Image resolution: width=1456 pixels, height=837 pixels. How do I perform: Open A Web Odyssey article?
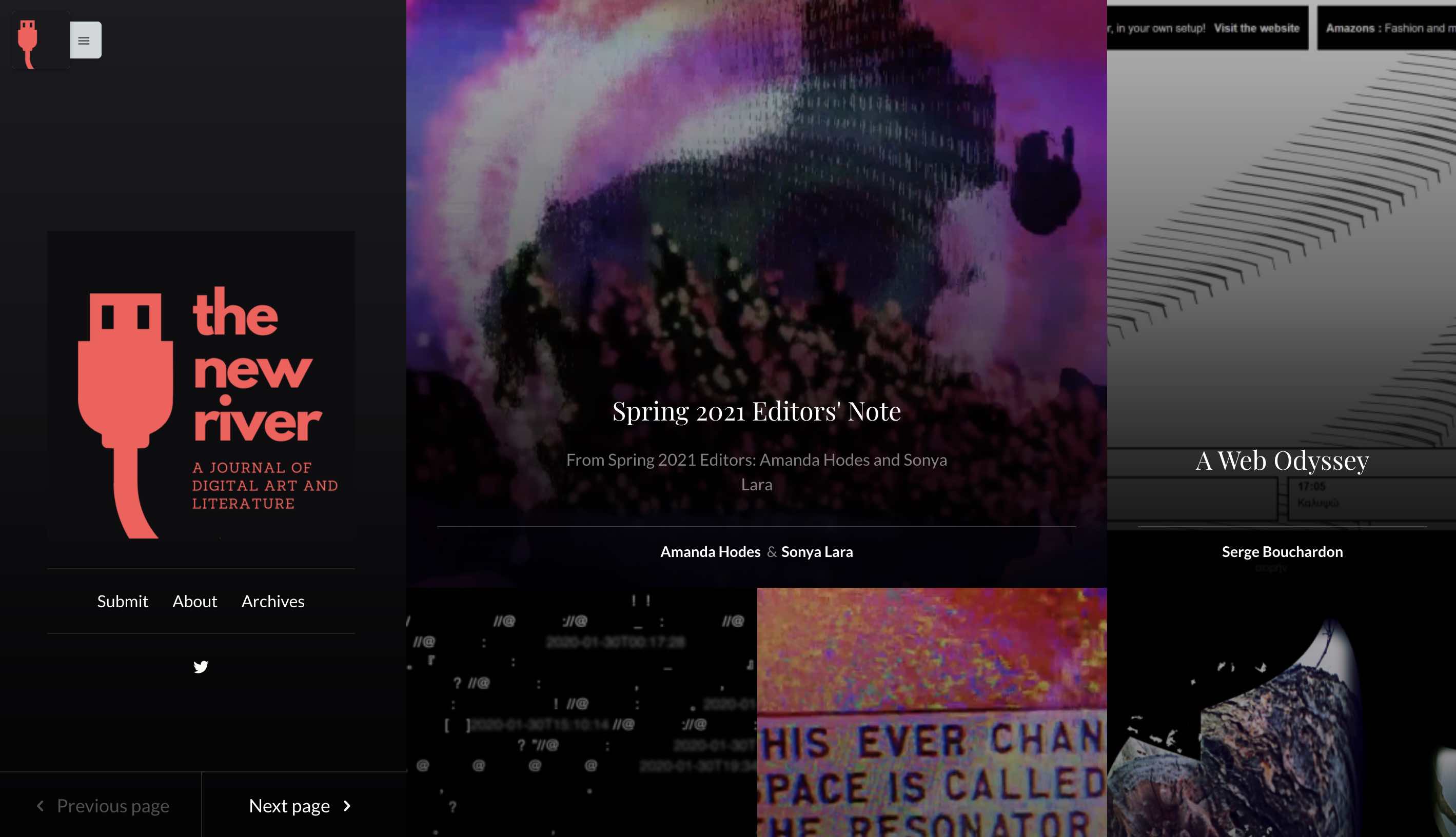pos(1282,460)
